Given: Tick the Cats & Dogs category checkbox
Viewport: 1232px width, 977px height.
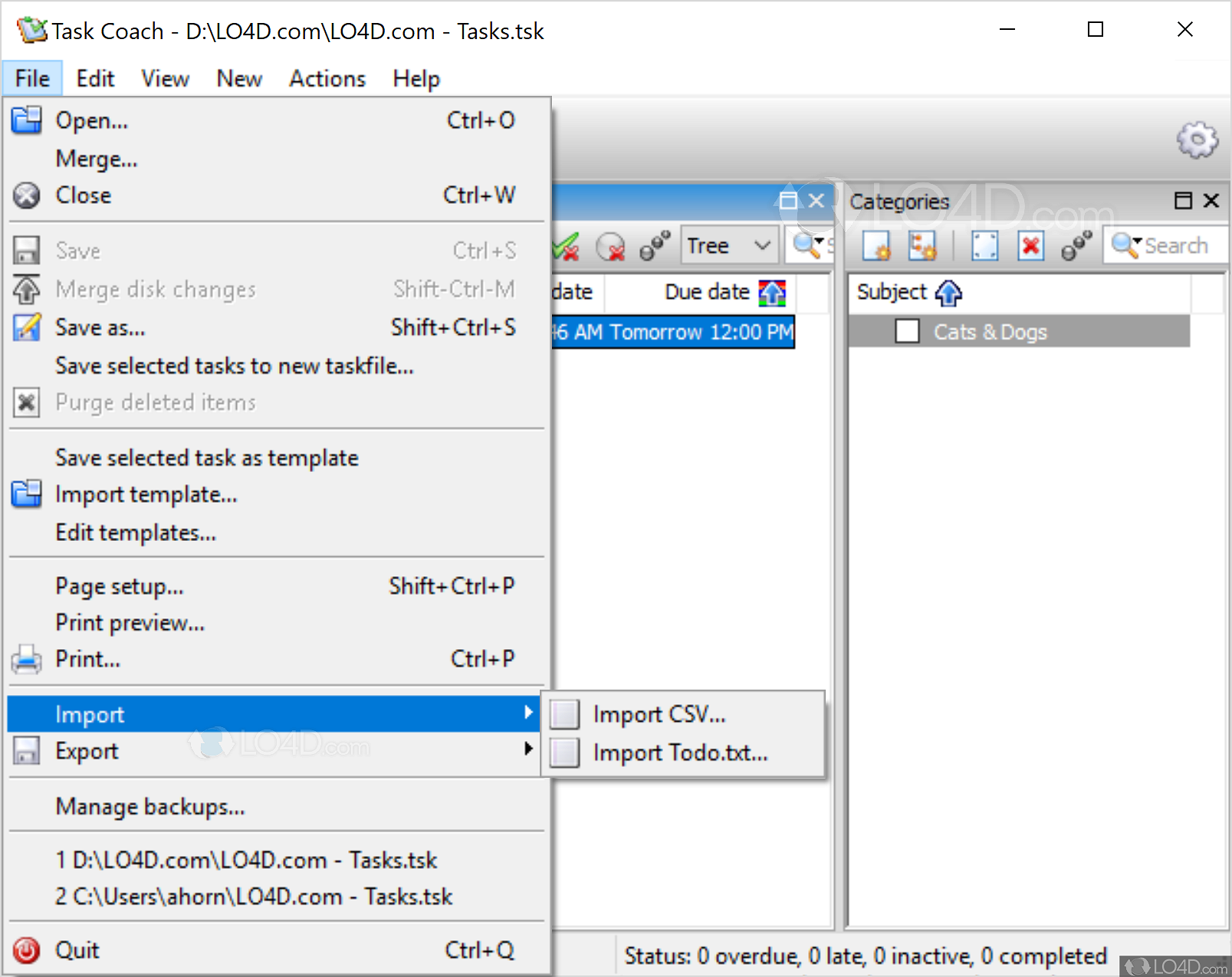Looking at the screenshot, I should point(907,331).
